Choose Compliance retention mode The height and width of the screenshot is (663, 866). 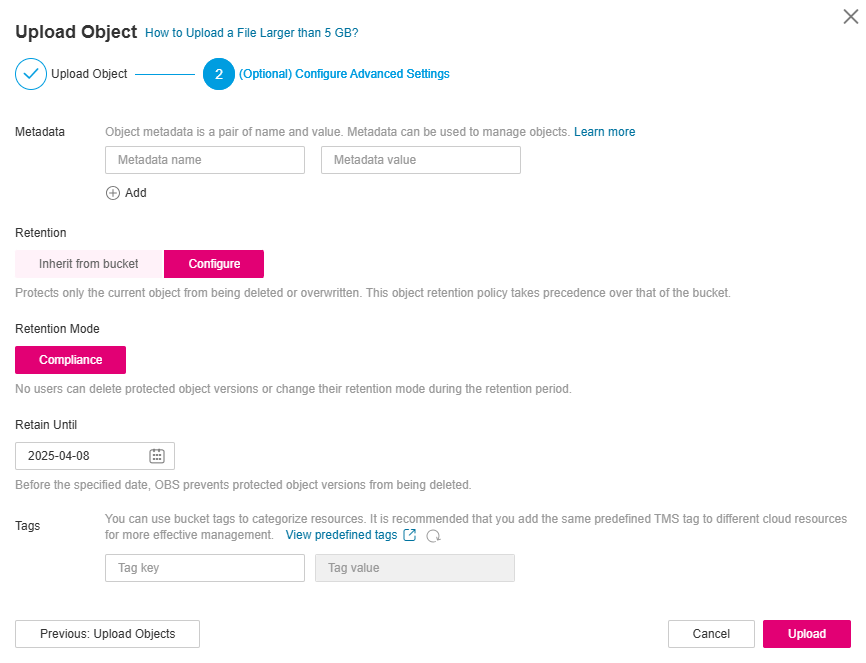coord(71,360)
